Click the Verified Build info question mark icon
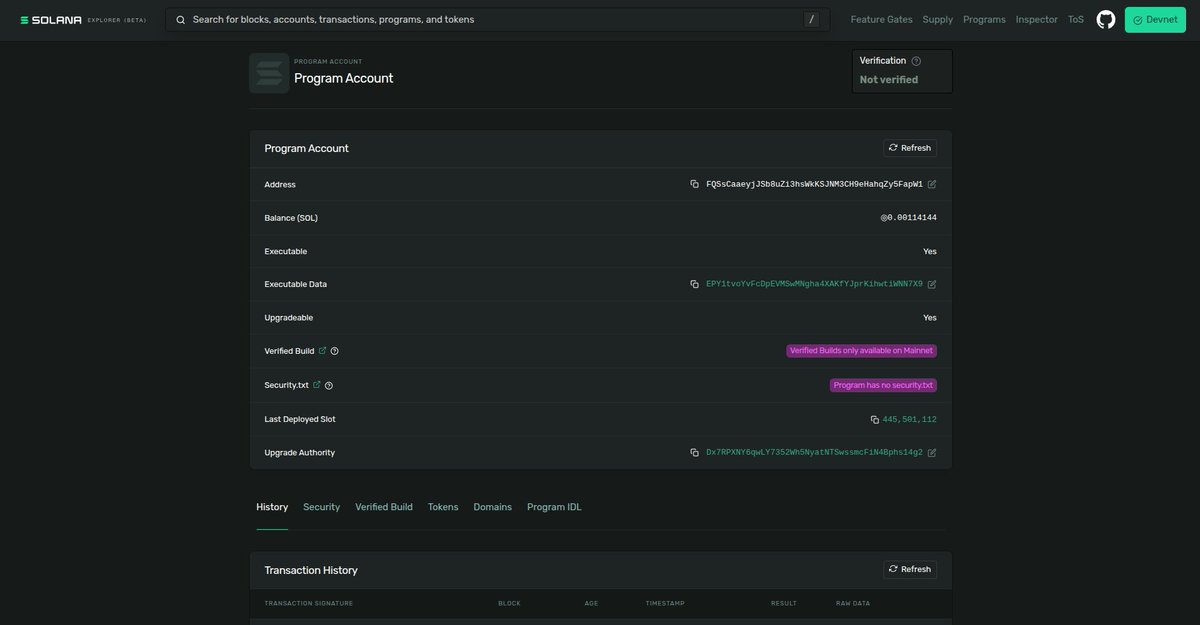Viewport: 1200px width, 625px height. pos(334,351)
